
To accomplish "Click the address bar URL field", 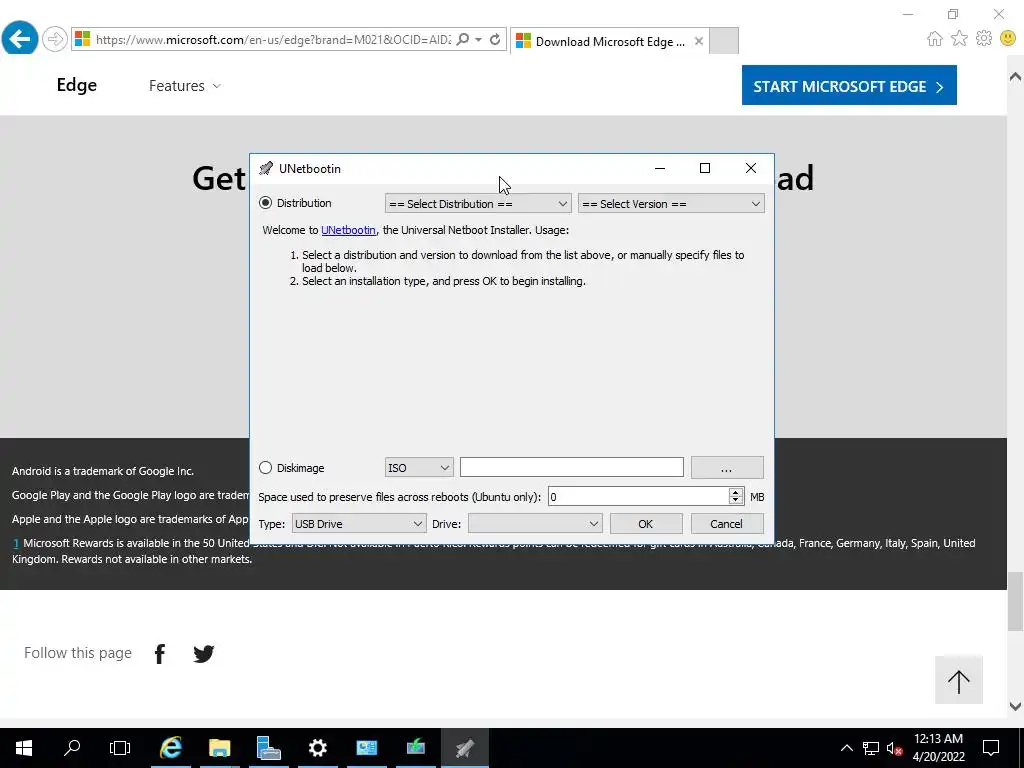I will pyautogui.click(x=273, y=40).
